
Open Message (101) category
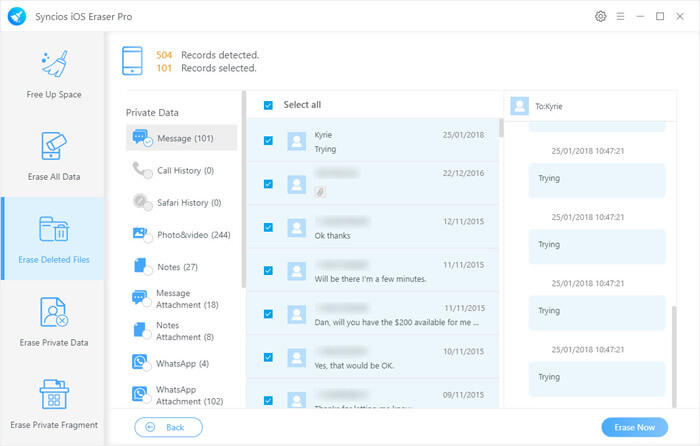[x=182, y=138]
